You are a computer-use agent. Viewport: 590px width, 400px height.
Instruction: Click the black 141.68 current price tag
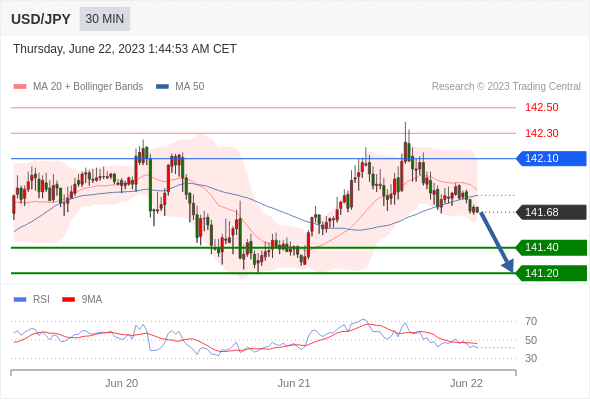click(x=551, y=212)
